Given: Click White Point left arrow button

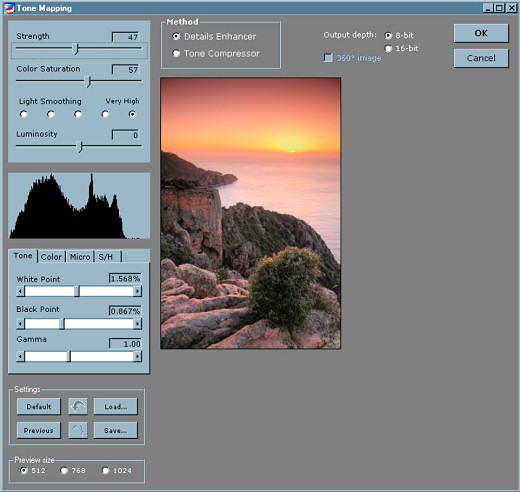Looking at the screenshot, I should pos(20,291).
